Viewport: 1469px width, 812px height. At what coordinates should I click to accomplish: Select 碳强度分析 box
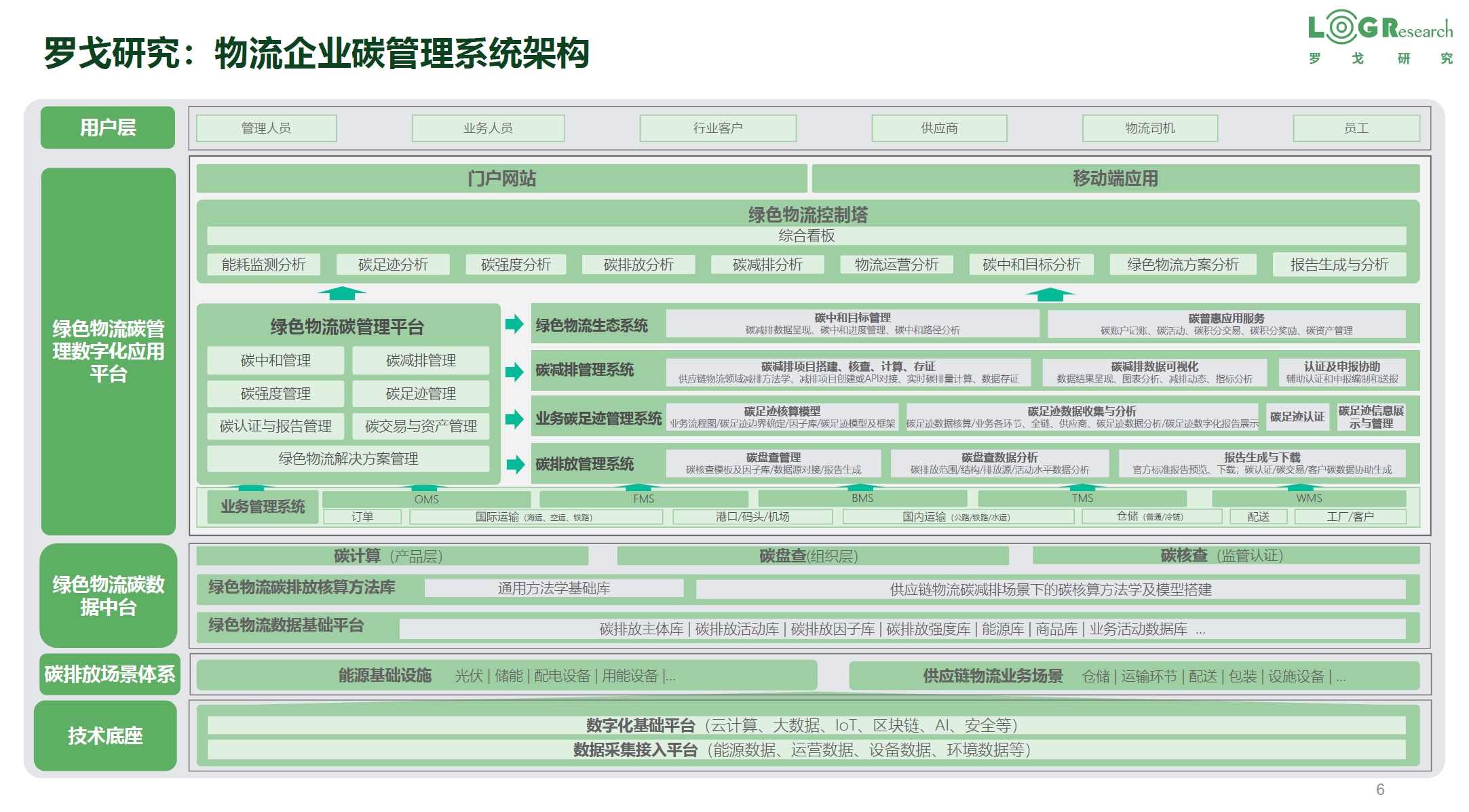tap(516, 265)
